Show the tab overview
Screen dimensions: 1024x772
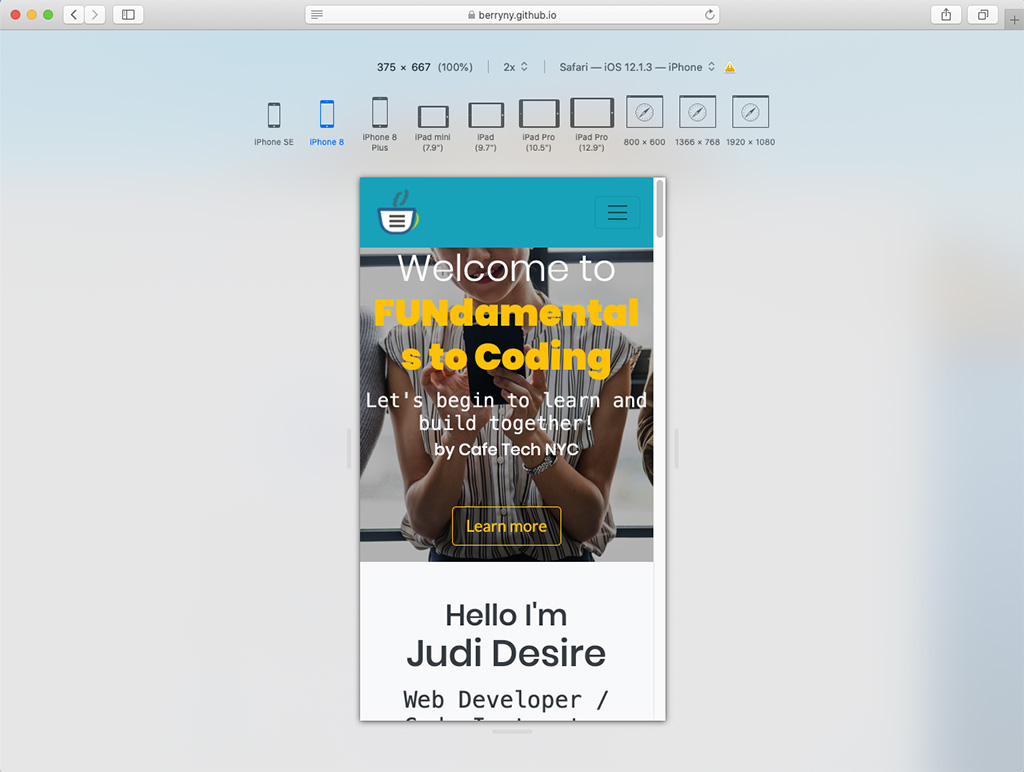[983, 15]
